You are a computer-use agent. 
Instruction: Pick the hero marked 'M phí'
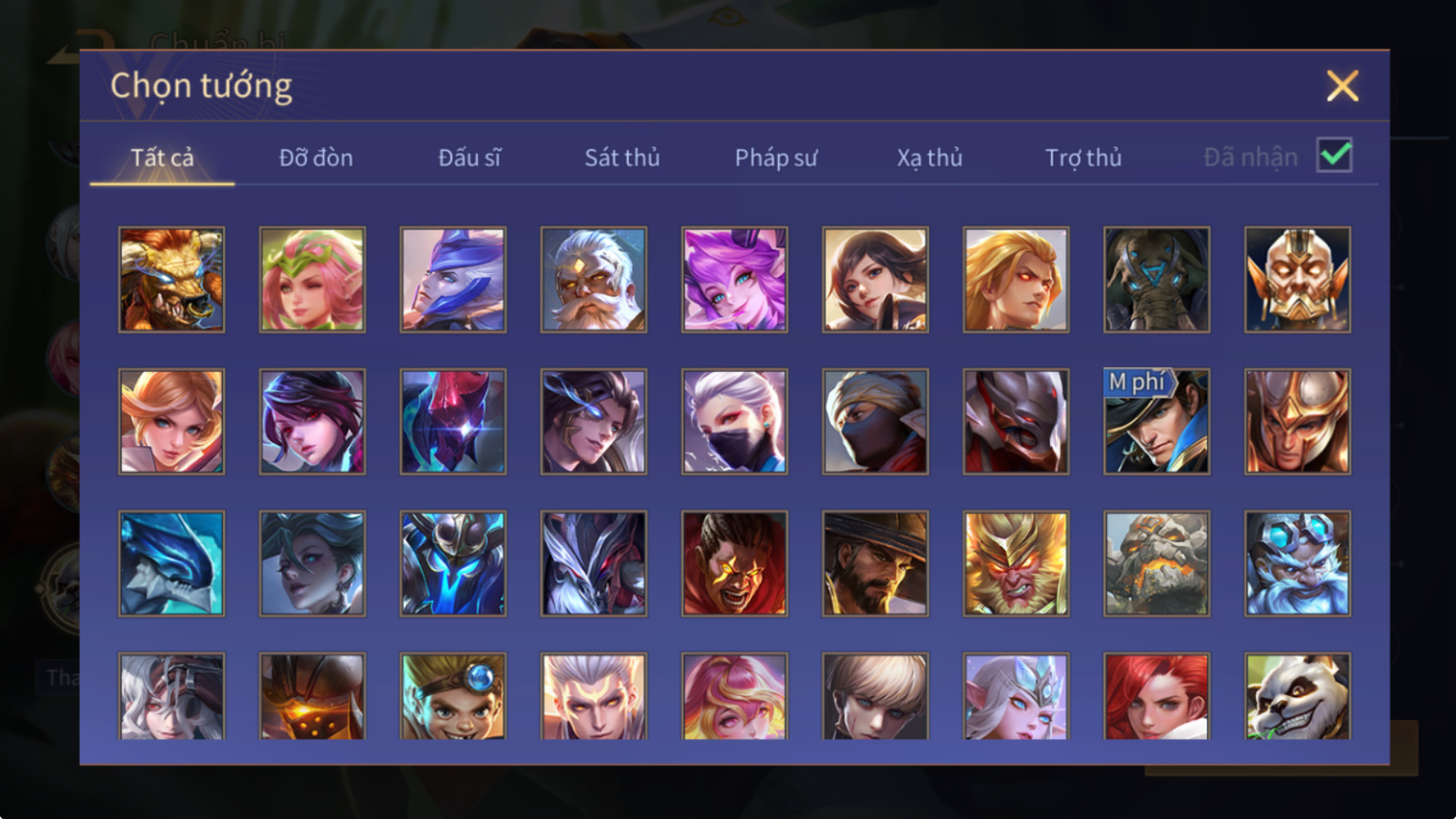[1157, 421]
